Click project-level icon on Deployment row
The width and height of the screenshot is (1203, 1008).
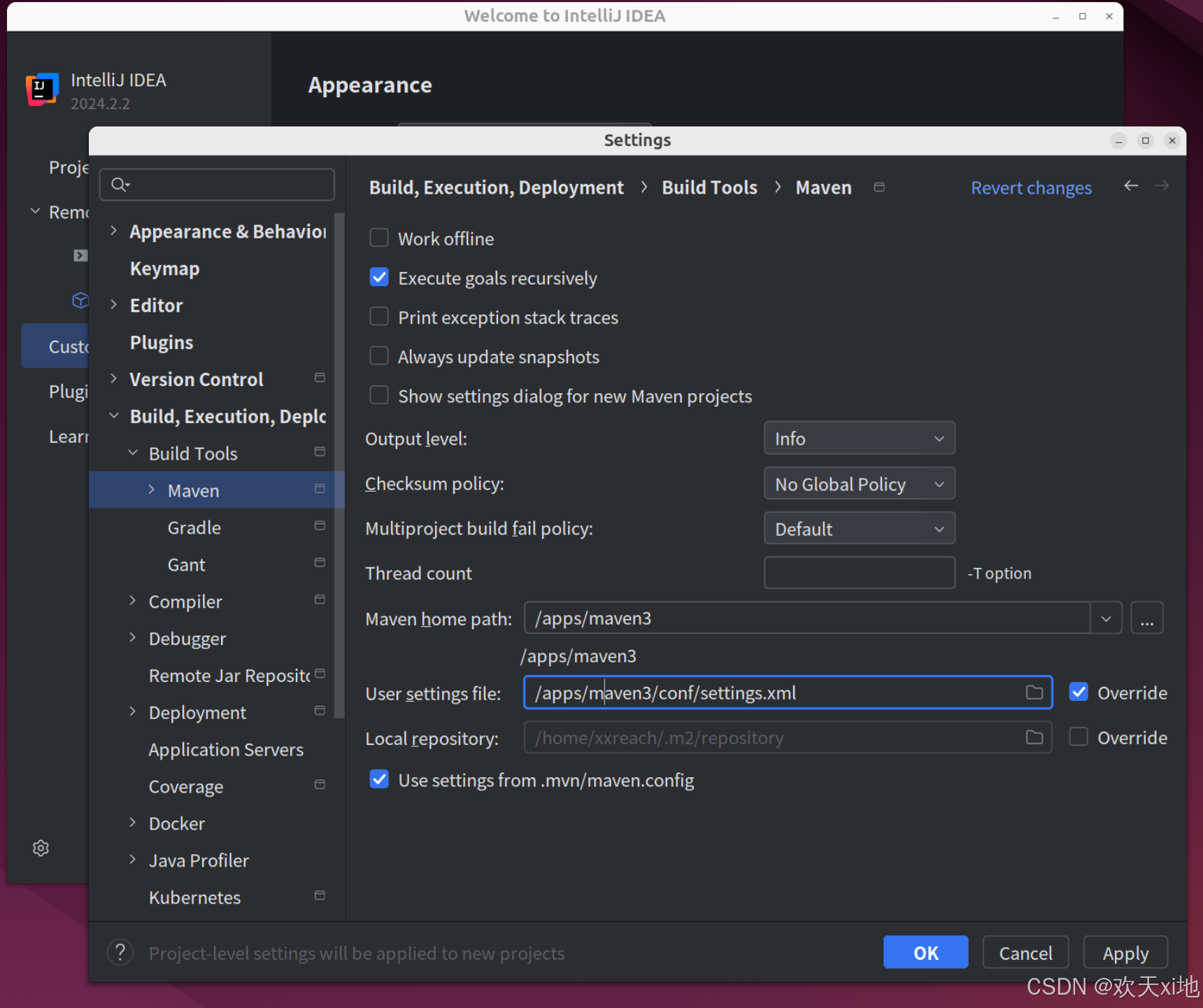point(320,711)
